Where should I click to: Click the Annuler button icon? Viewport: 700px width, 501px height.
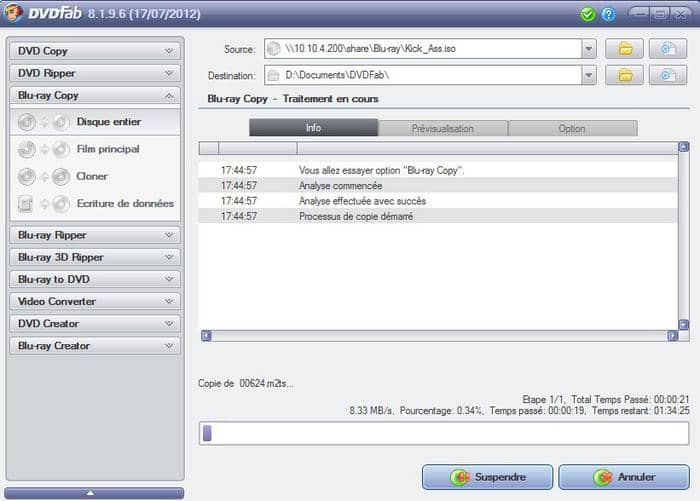point(603,477)
